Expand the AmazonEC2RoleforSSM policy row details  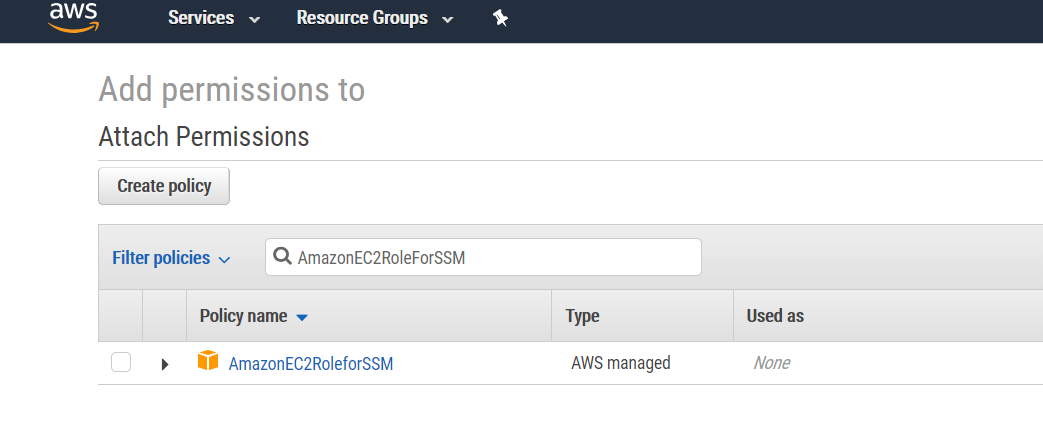click(x=165, y=364)
